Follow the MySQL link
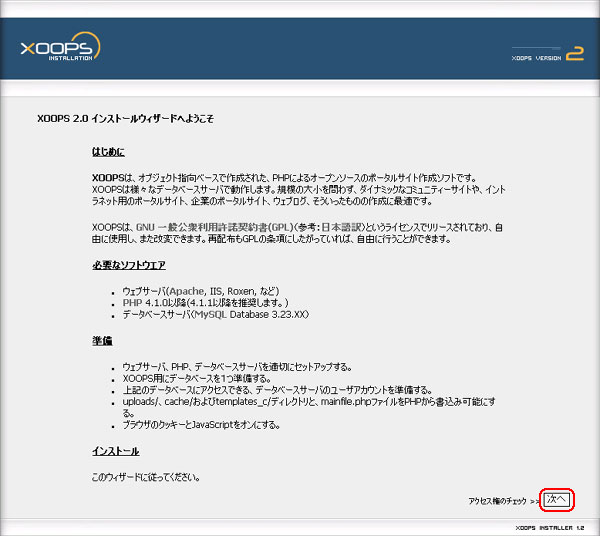Image resolution: width=600 pixels, height=536 pixels. (x=211, y=314)
